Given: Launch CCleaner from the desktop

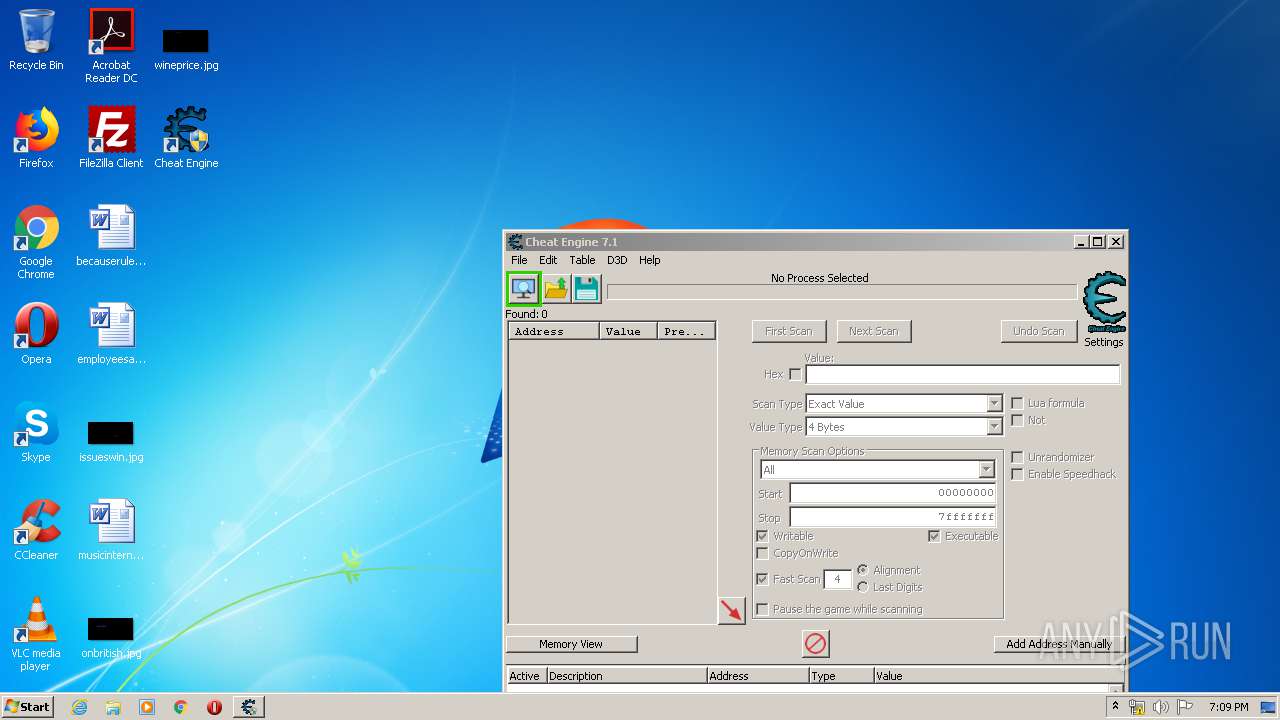Looking at the screenshot, I should 36,530.
